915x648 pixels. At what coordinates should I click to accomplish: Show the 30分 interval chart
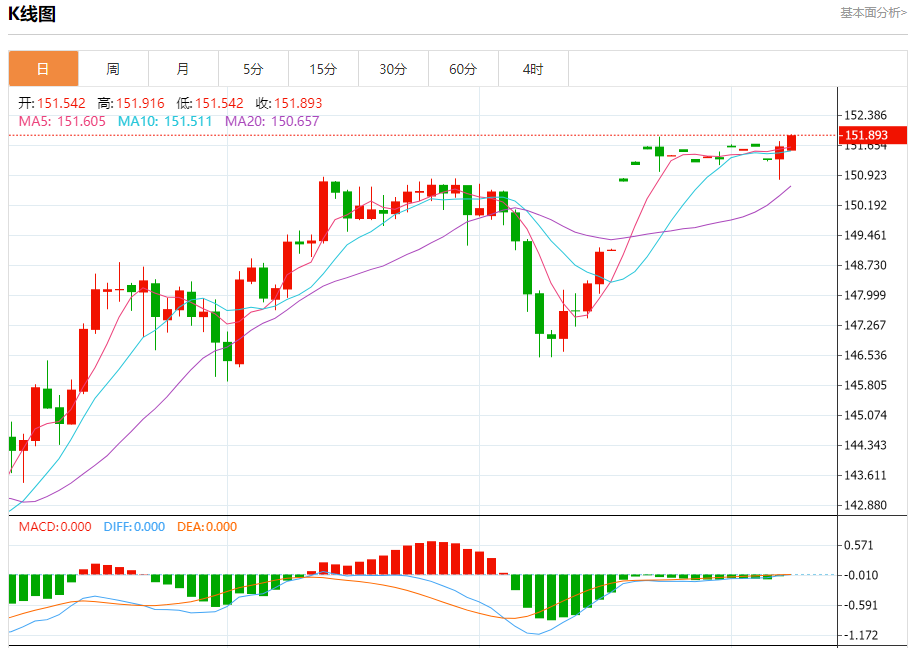click(x=393, y=69)
